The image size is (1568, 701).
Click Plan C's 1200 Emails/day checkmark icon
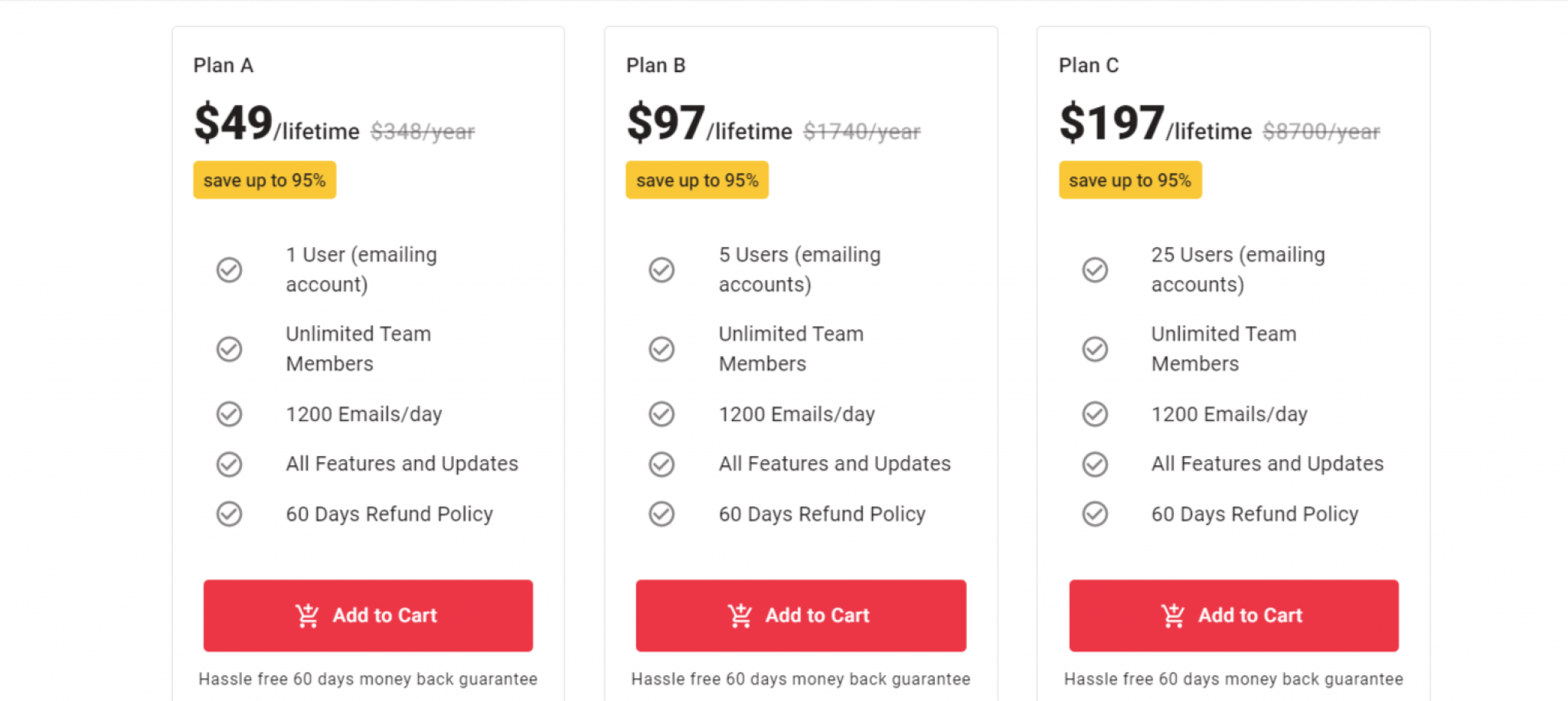point(1095,414)
